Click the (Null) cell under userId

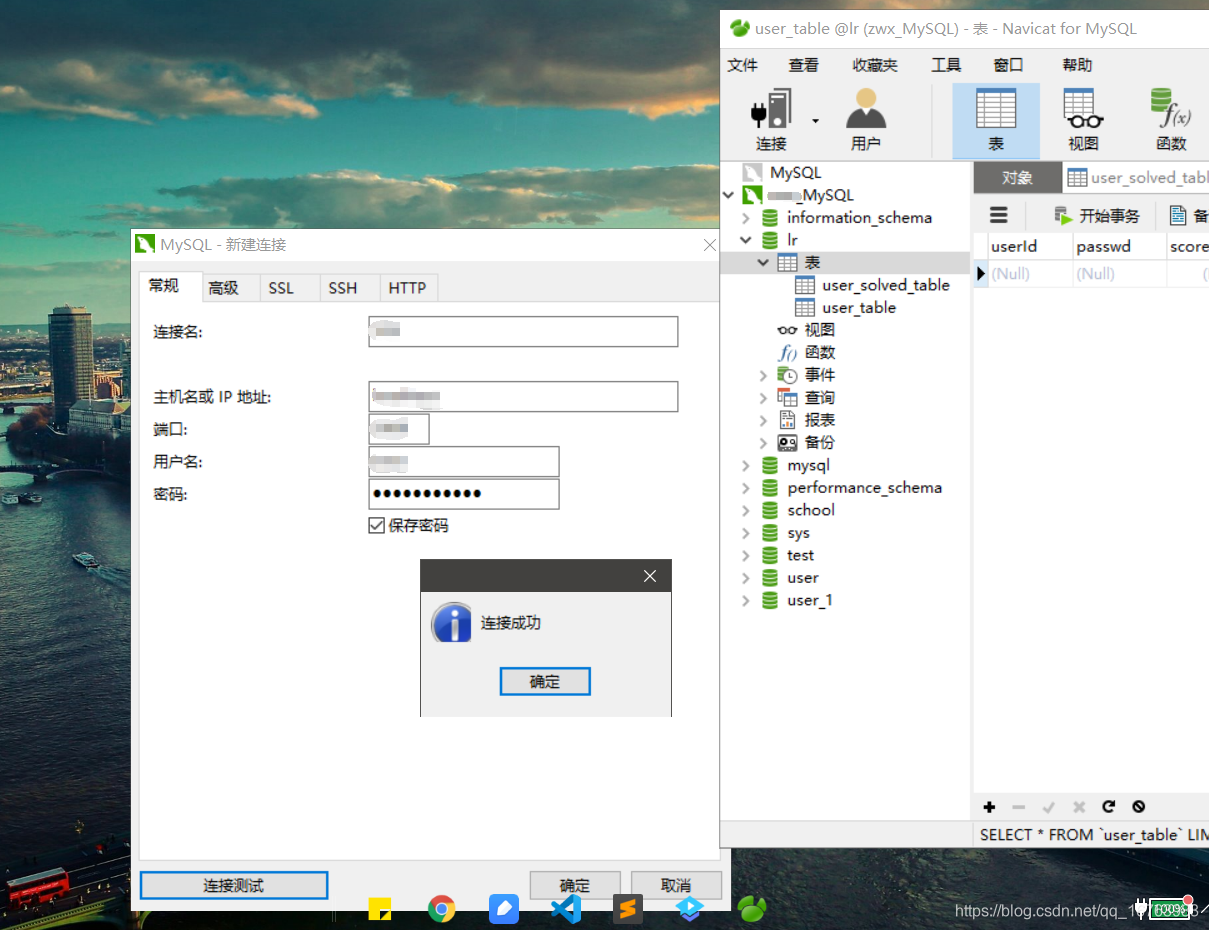[x=1029, y=273]
